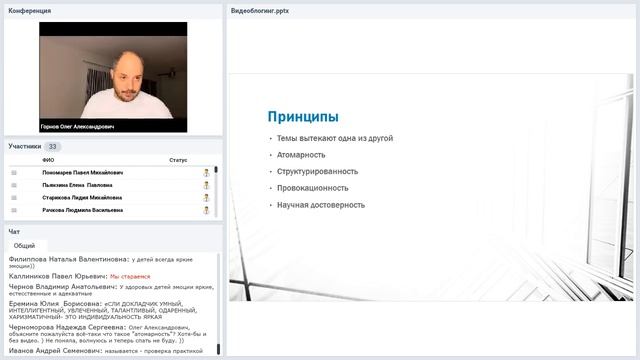Click slide bullet Атомарность
The width and height of the screenshot is (640, 360).
pos(301,155)
